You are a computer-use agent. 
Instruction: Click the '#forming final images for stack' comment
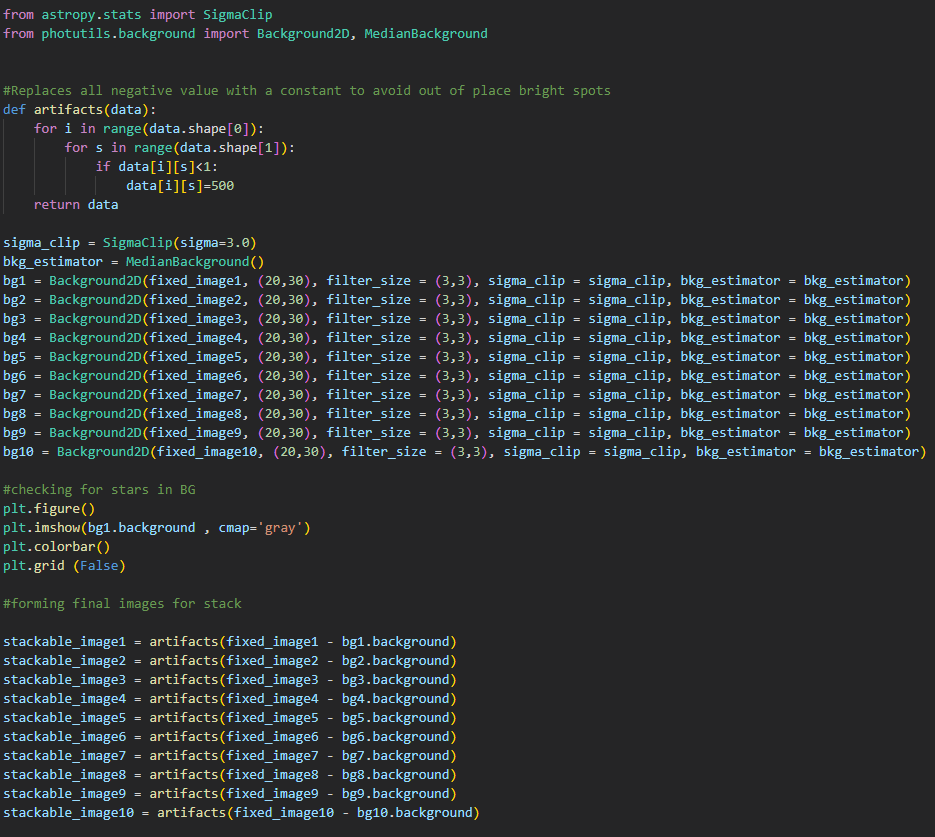pos(122,603)
